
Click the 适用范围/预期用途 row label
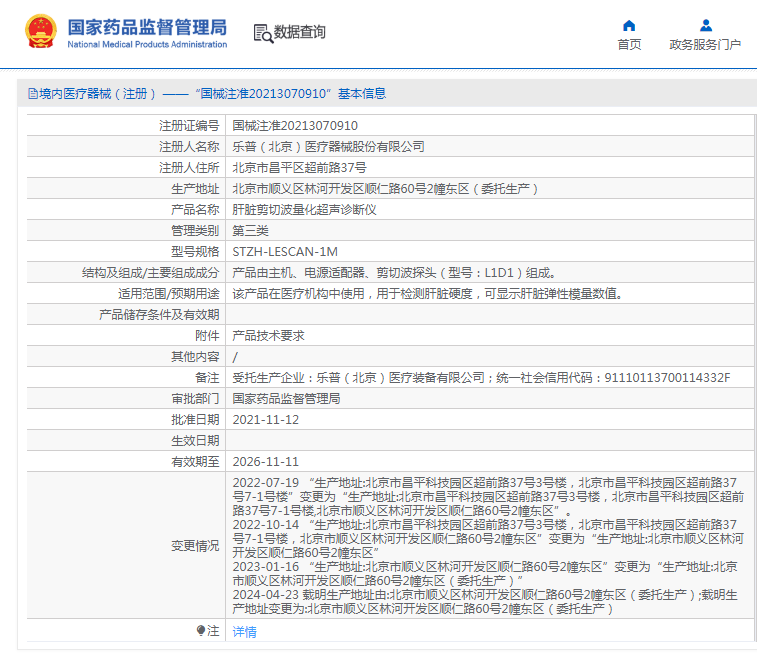click(168, 293)
